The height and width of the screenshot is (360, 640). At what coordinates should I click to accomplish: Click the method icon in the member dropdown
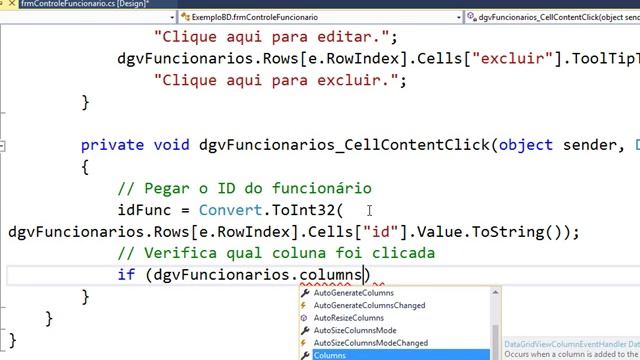coord(472,17)
